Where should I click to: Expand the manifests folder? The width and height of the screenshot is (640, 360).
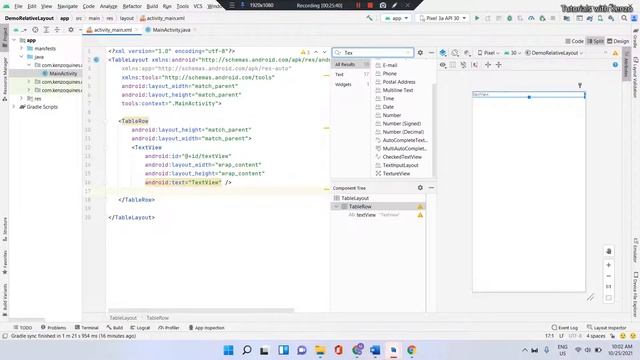pyautogui.click(x=22, y=49)
